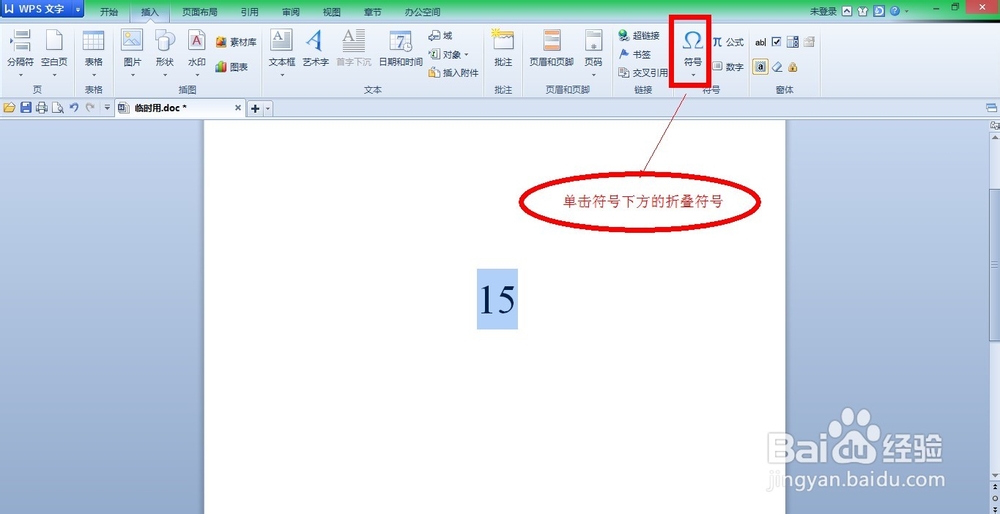Open file with quick toolbar folder icon
The height and width of the screenshot is (514, 1000).
(x=9, y=108)
